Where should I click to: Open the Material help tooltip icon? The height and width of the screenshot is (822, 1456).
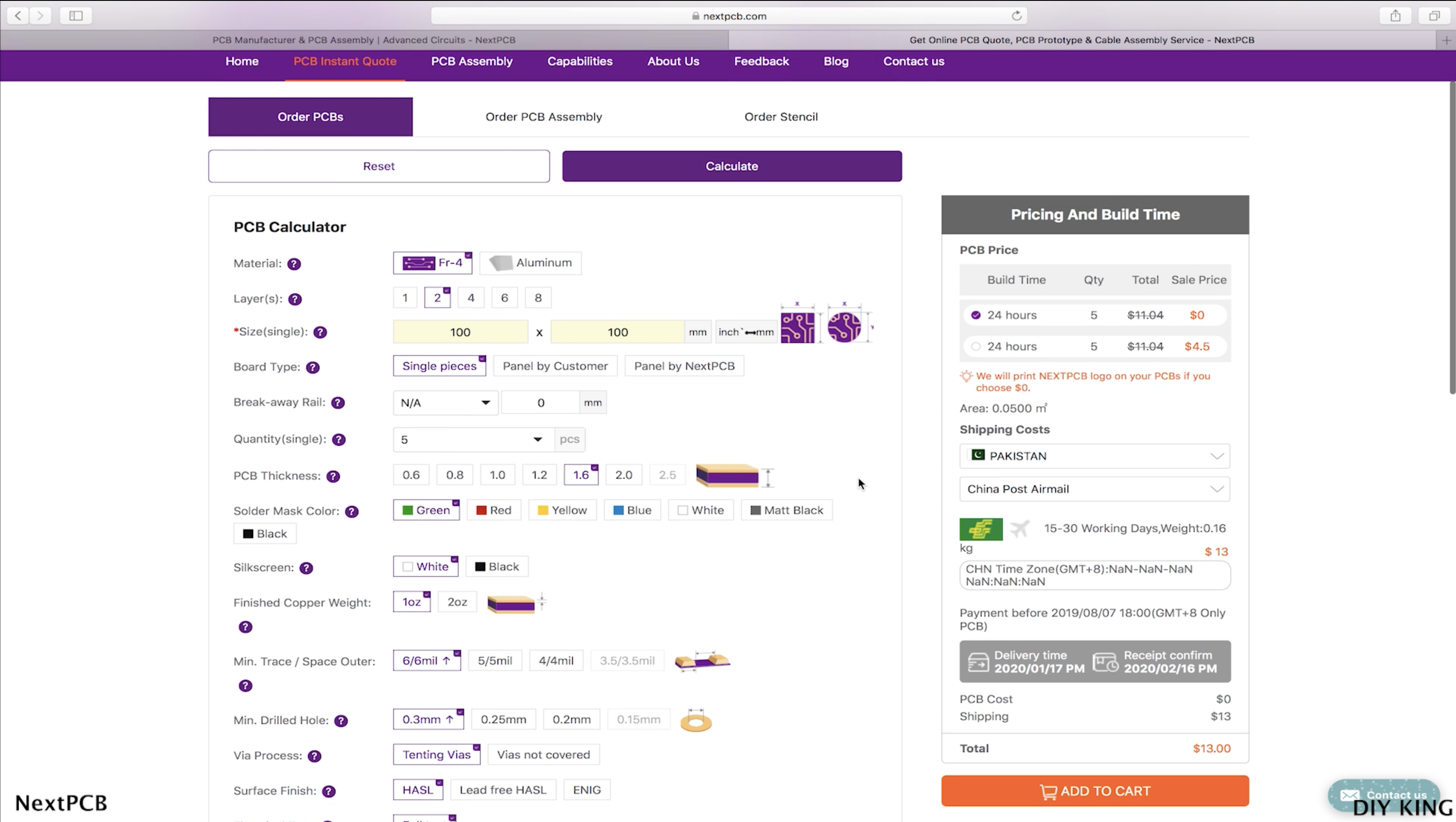pyautogui.click(x=294, y=264)
